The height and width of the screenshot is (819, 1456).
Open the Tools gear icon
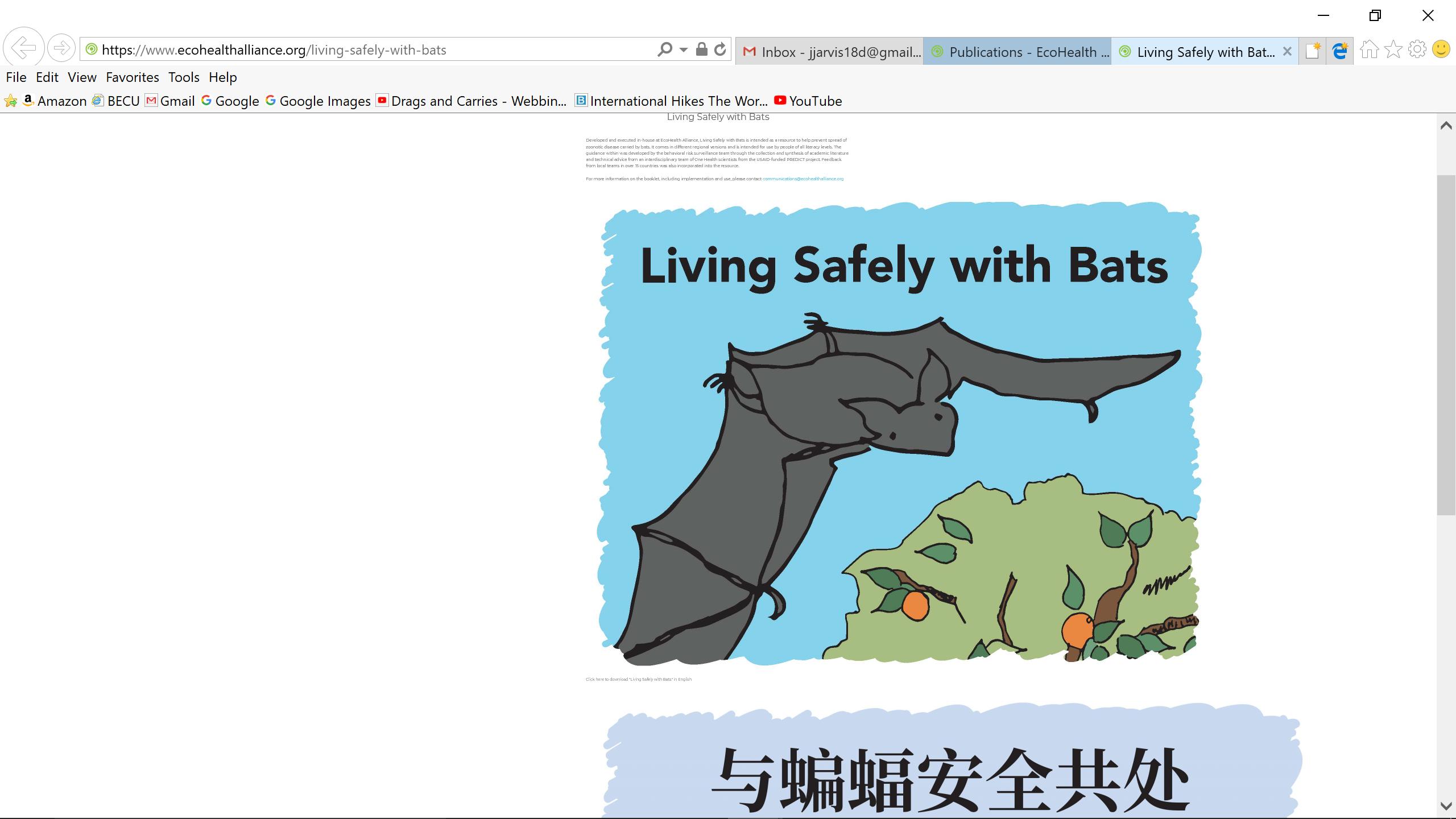click(x=1417, y=50)
